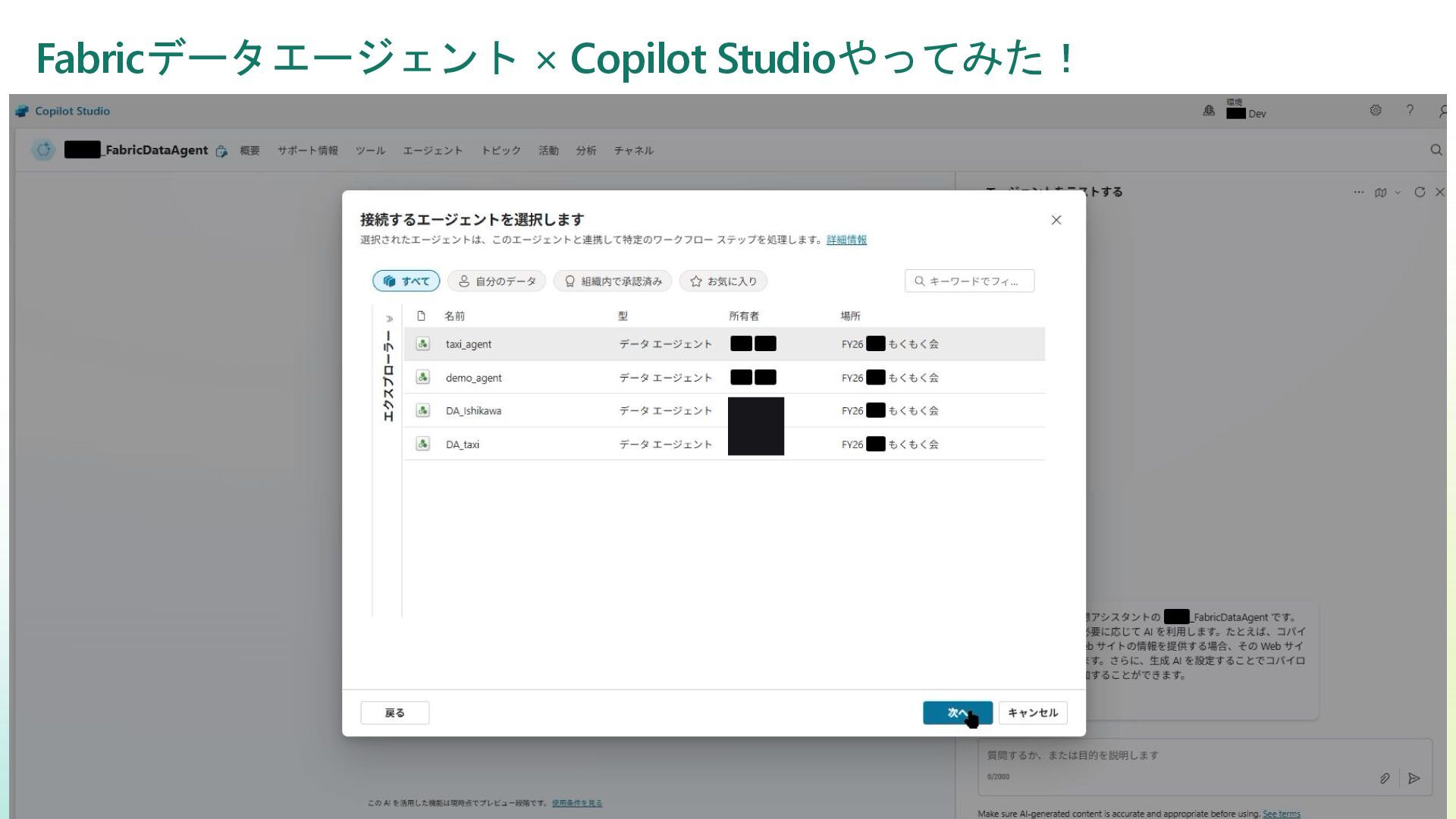The image size is (1456, 819).
Task: Open settings gear in top bar
Action: (1376, 111)
